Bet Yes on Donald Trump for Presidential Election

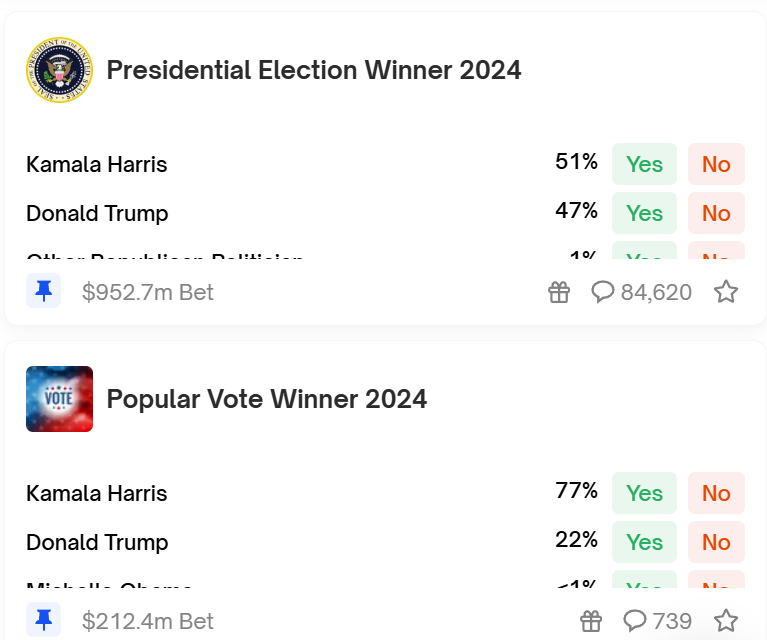(x=644, y=213)
